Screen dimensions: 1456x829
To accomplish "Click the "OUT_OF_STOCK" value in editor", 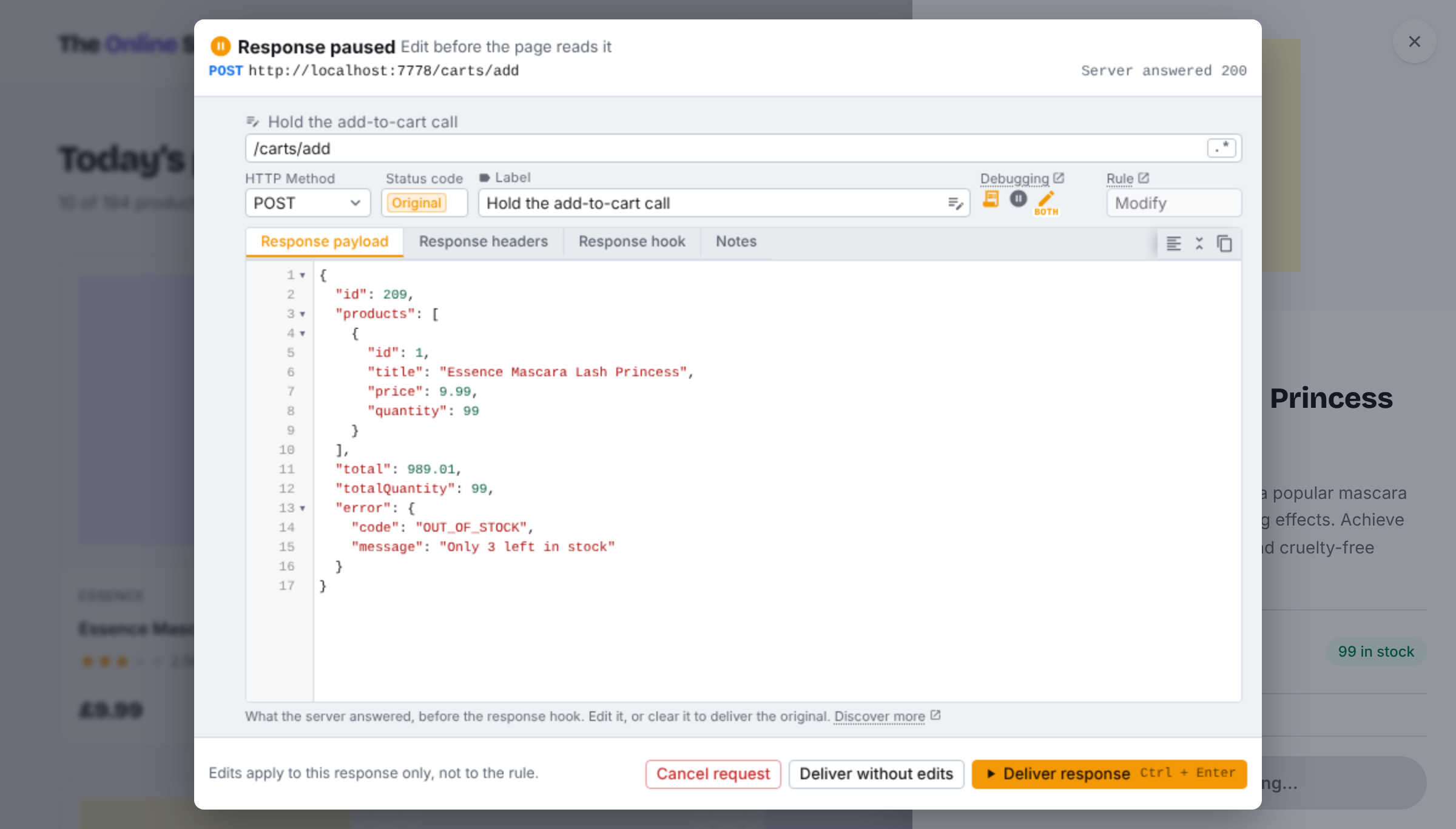I will [x=471, y=527].
